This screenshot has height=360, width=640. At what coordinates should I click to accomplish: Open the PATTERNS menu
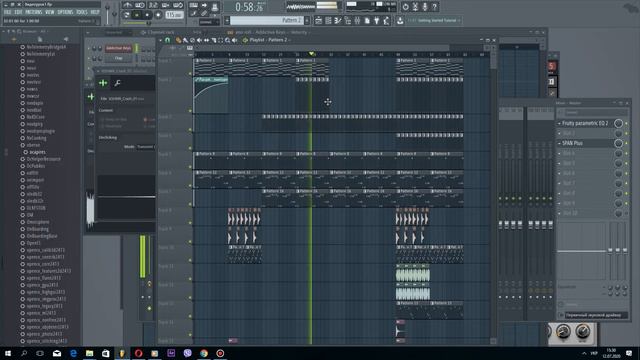(x=34, y=12)
